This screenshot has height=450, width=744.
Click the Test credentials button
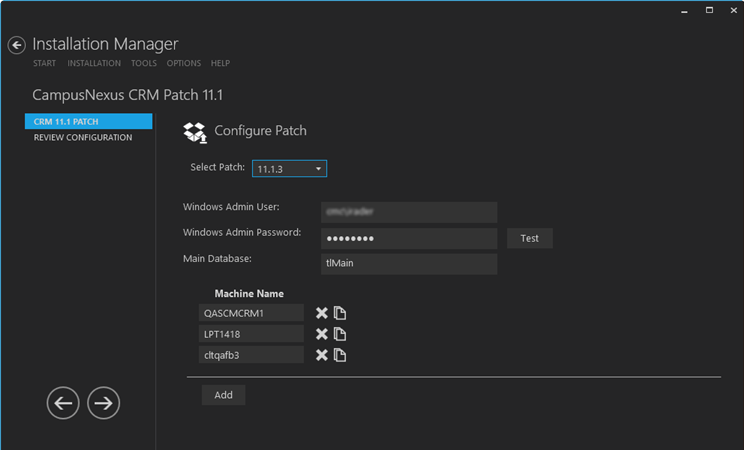[x=530, y=238]
